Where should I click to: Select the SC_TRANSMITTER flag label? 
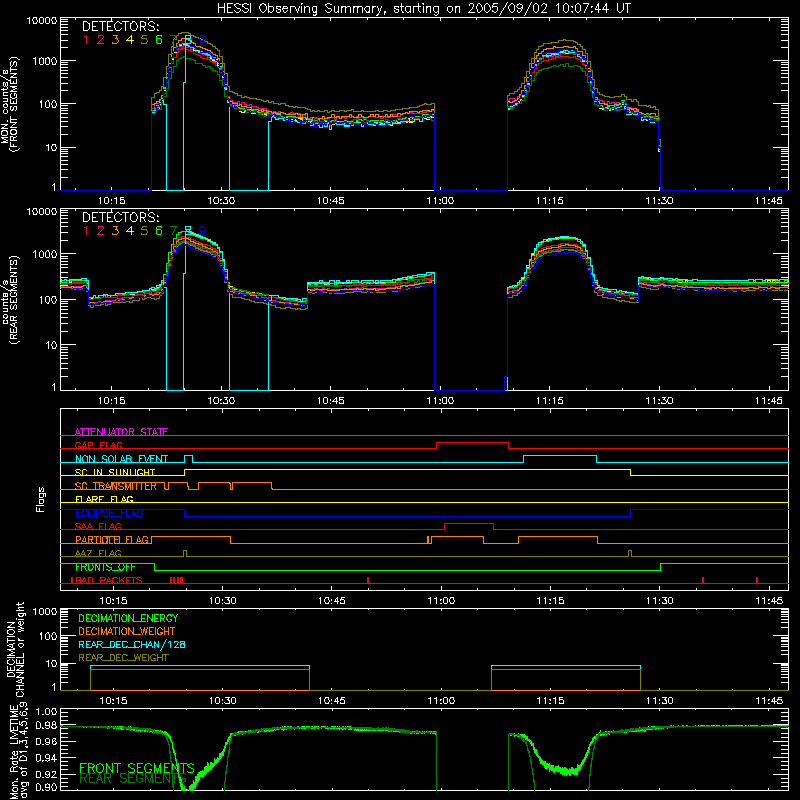pyautogui.click(x=115, y=486)
